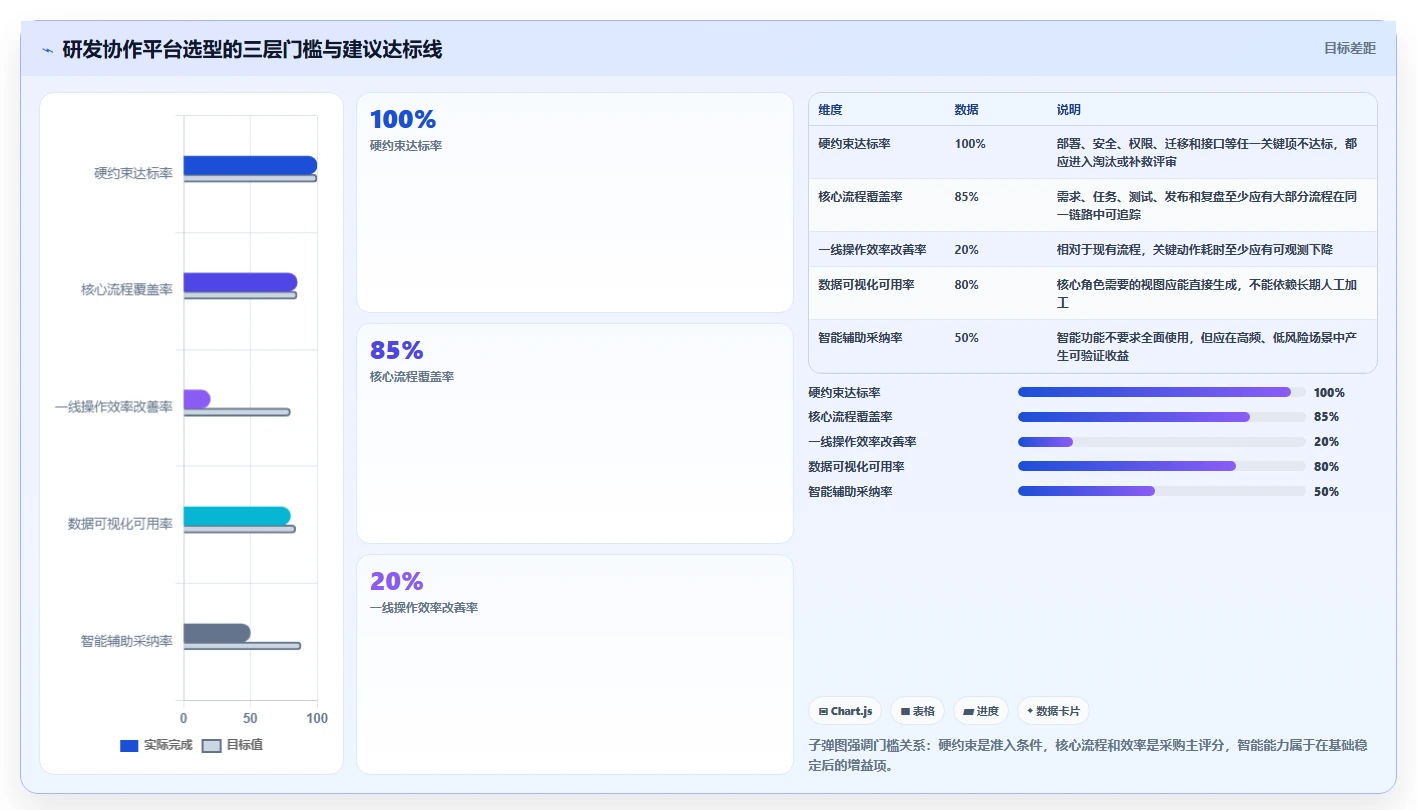
Task: Select the 进度 chip
Action: [981, 711]
